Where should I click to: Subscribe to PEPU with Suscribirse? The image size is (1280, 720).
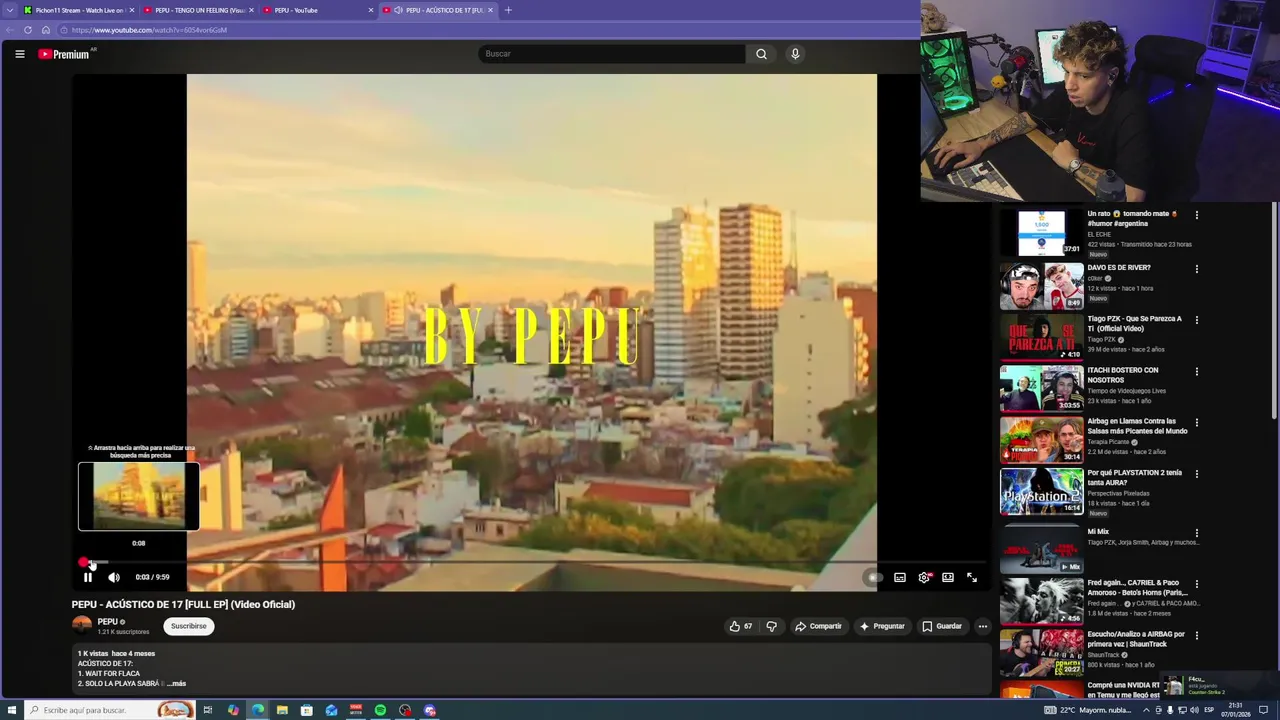pyautogui.click(x=188, y=626)
